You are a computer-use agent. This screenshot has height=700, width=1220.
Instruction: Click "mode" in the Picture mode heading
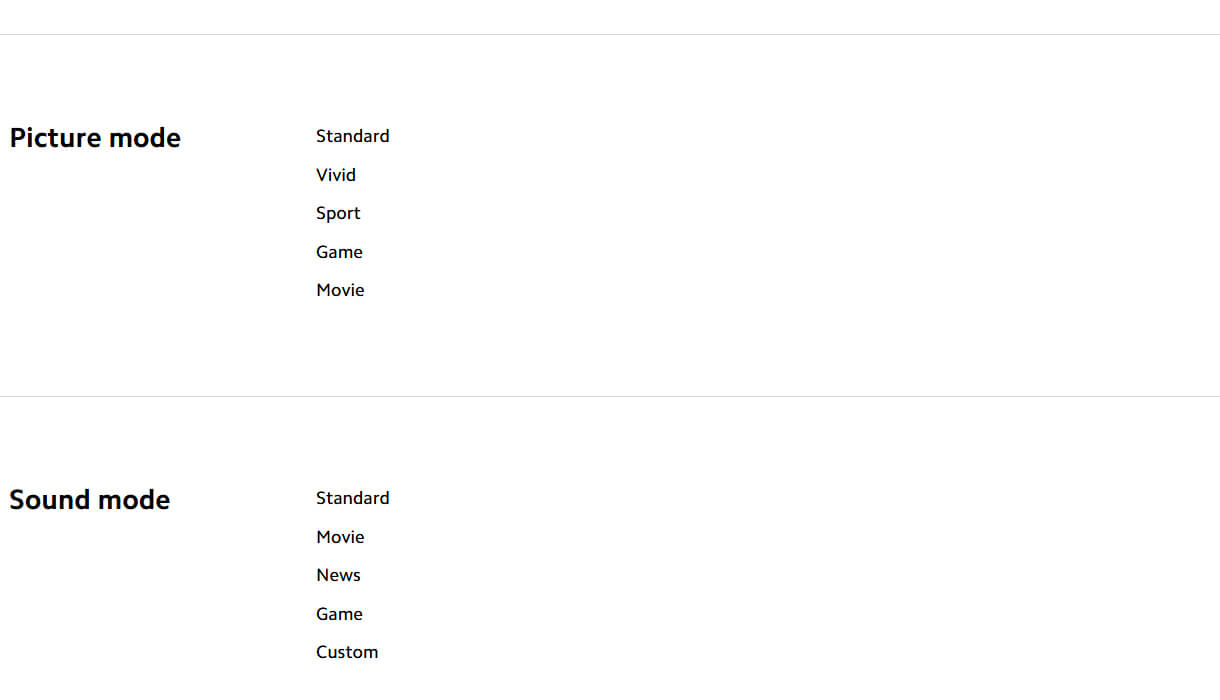(x=145, y=138)
